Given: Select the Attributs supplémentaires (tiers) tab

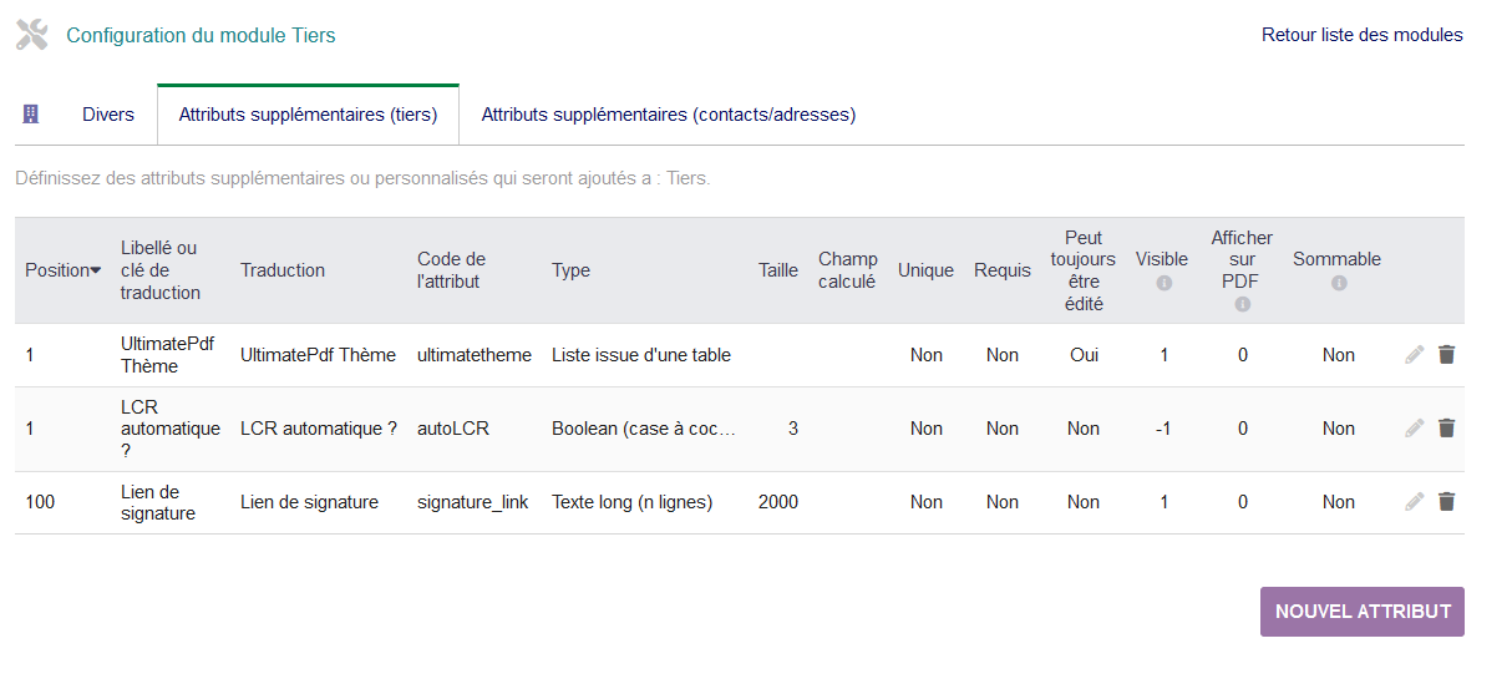Looking at the screenshot, I should point(308,115).
